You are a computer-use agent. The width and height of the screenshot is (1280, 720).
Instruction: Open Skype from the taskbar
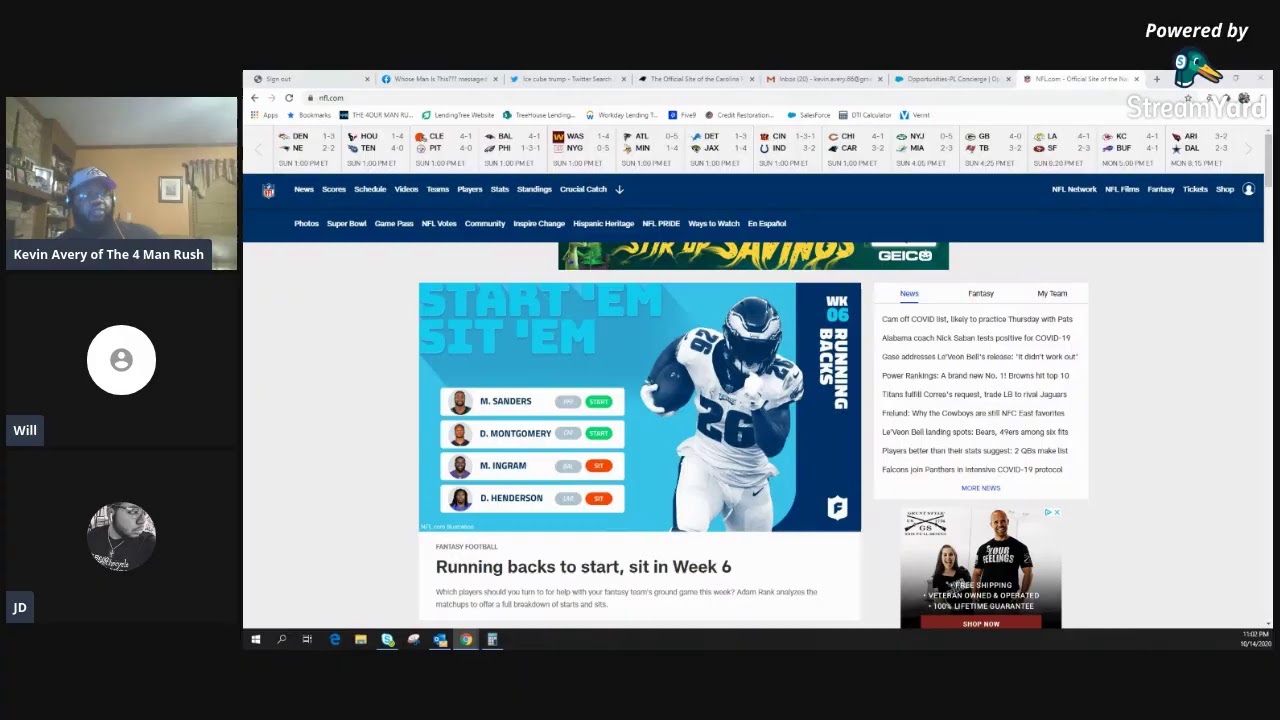pos(387,639)
